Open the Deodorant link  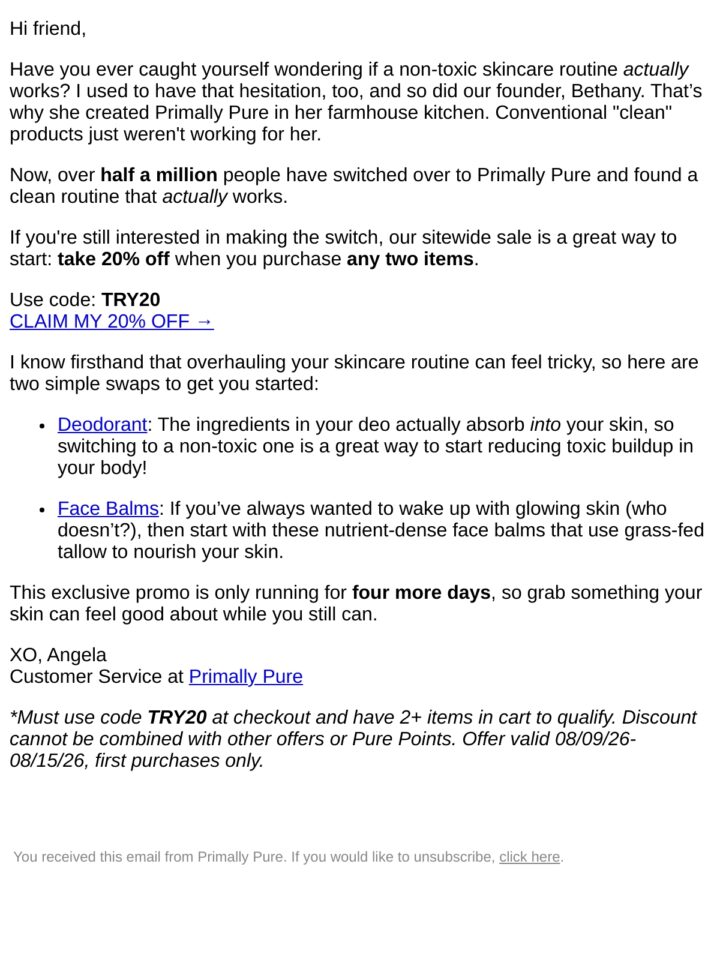click(102, 424)
